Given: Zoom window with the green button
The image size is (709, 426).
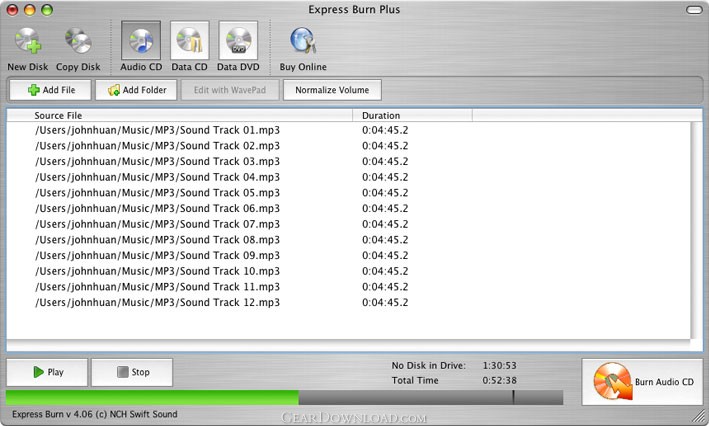Looking at the screenshot, I should pos(47,9).
